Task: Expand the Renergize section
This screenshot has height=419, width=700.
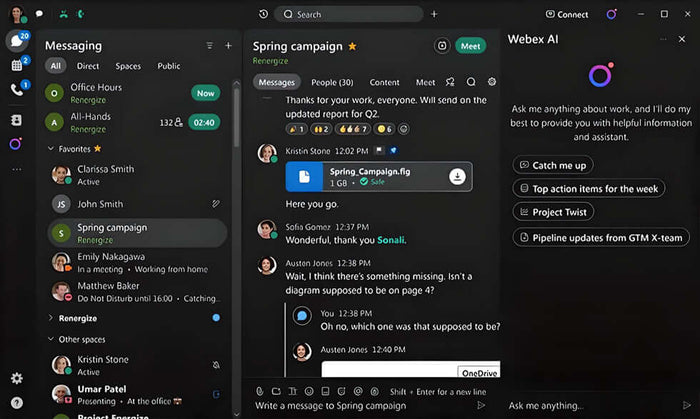Action: tap(51, 317)
